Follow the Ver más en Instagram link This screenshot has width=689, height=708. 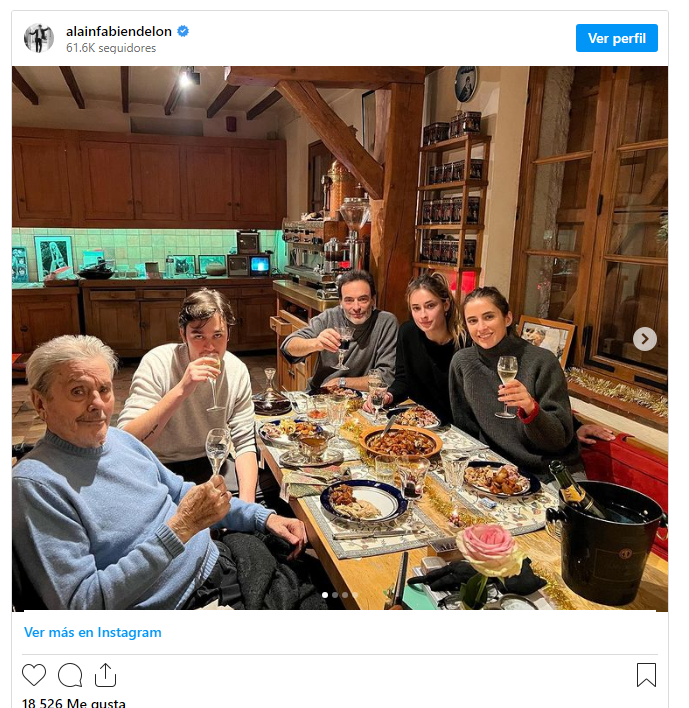pos(93,632)
